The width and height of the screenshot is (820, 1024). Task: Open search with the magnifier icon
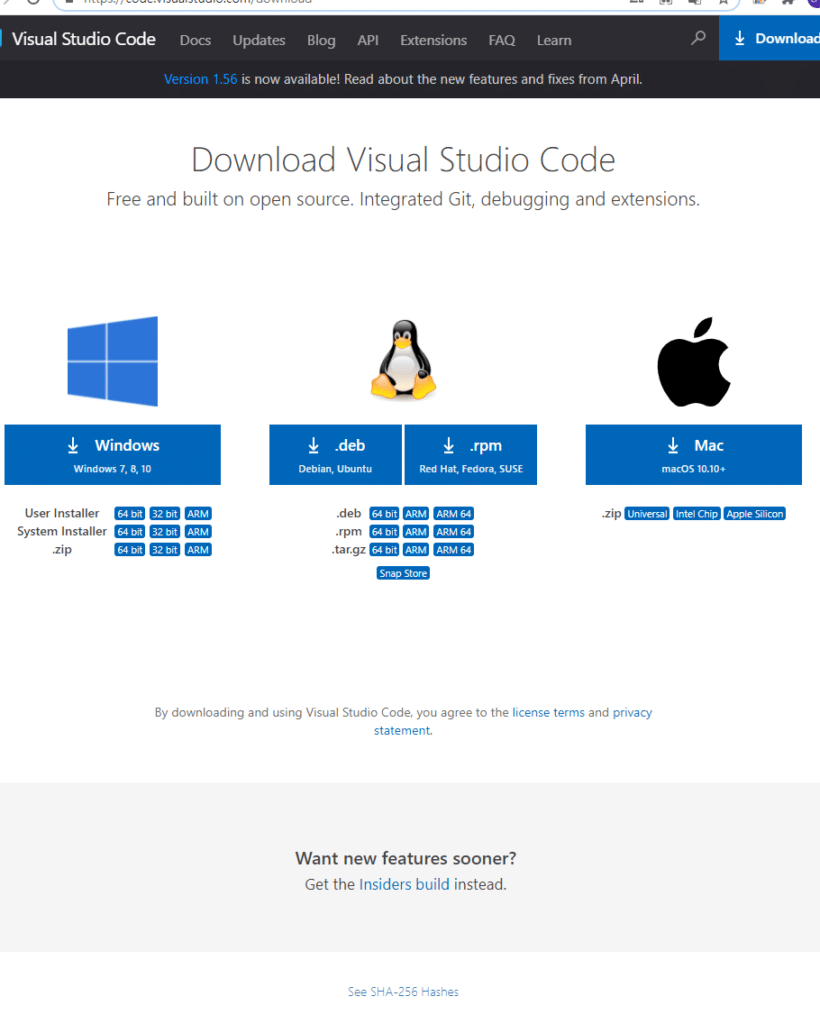(697, 39)
